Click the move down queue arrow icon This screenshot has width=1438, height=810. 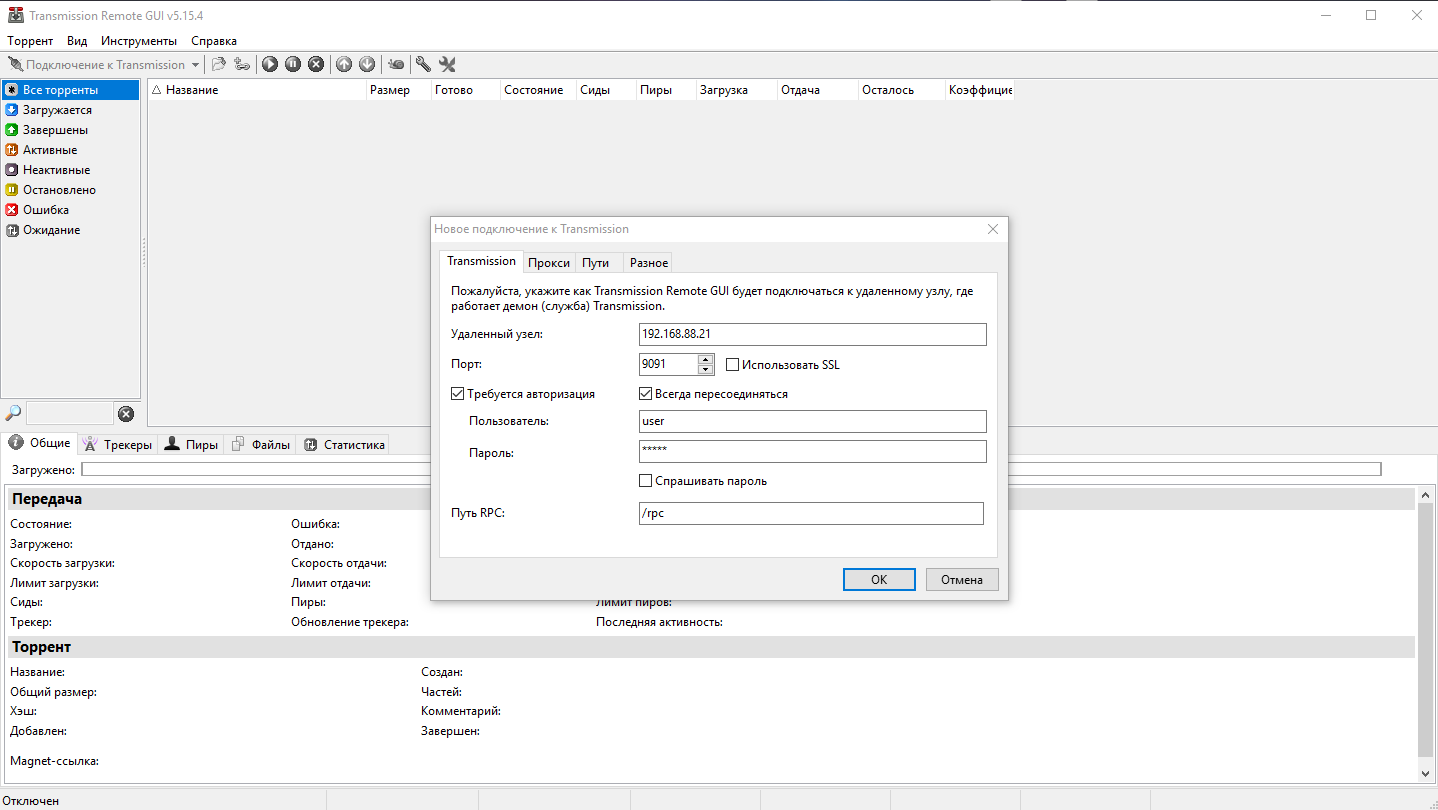367,64
